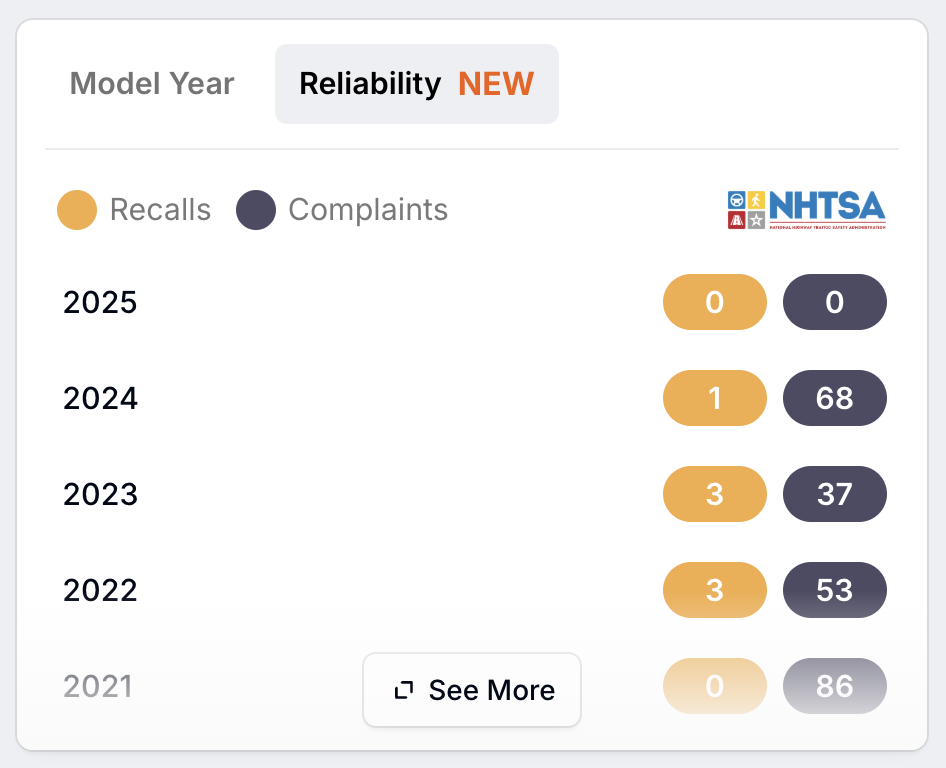Click the 2021 complaints badge showing 86
Image resolution: width=946 pixels, height=768 pixels.
pyautogui.click(x=835, y=685)
